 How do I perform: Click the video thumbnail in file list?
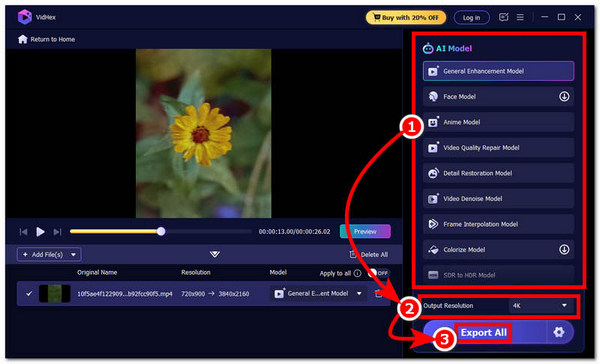tap(55, 294)
